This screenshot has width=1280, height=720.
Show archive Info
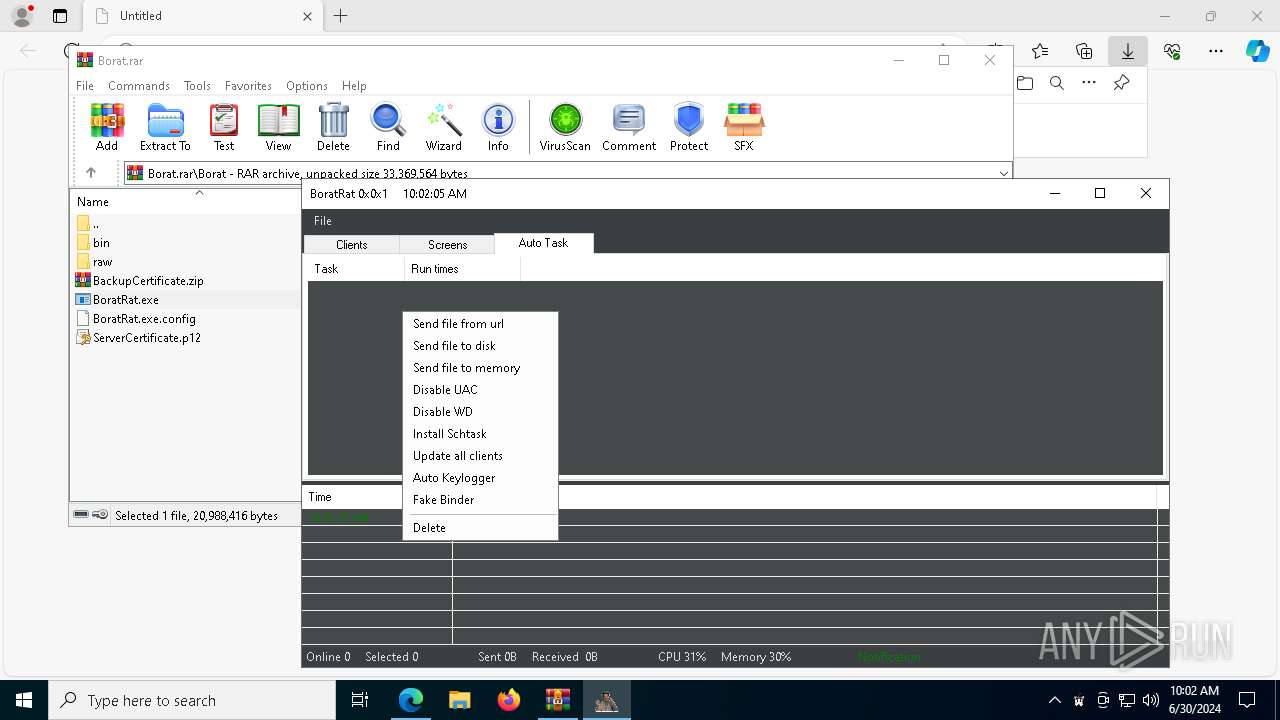pos(498,127)
